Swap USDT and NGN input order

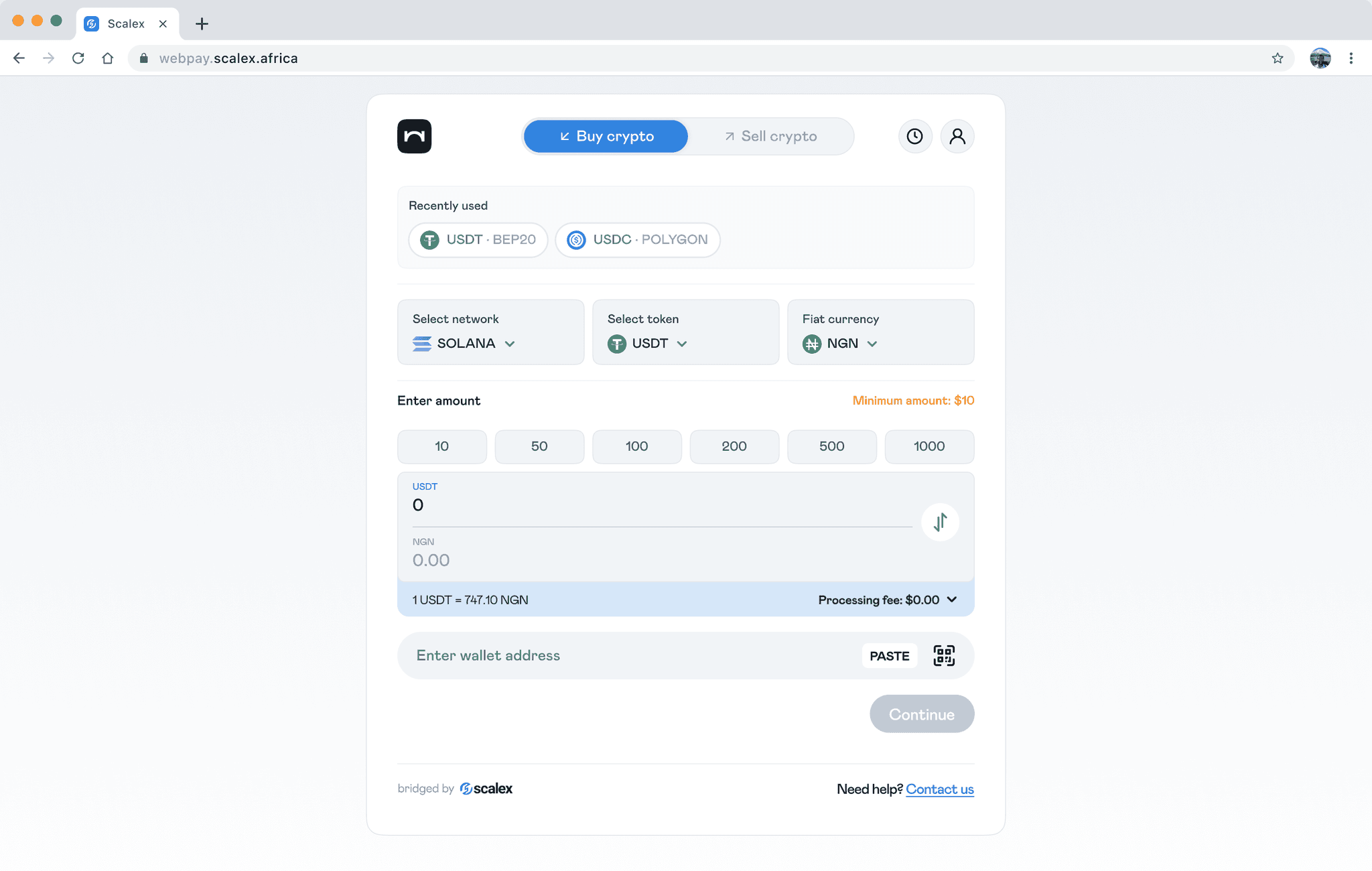tap(940, 522)
